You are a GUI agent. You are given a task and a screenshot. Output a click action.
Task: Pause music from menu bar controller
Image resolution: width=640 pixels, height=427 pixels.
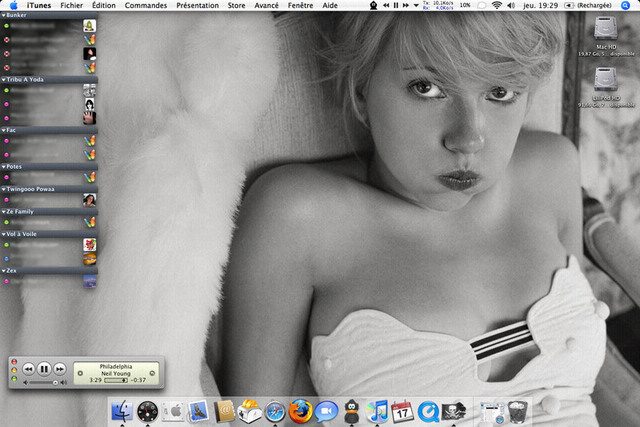pyautogui.click(x=396, y=5)
